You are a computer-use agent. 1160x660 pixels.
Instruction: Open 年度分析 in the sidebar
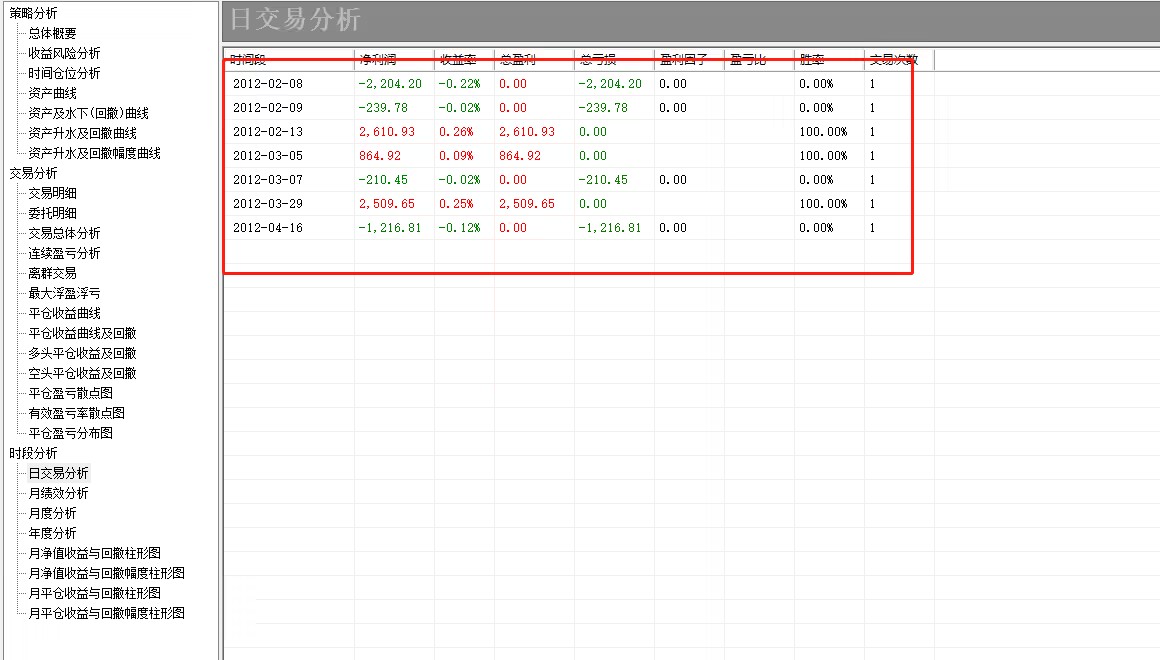[52, 533]
